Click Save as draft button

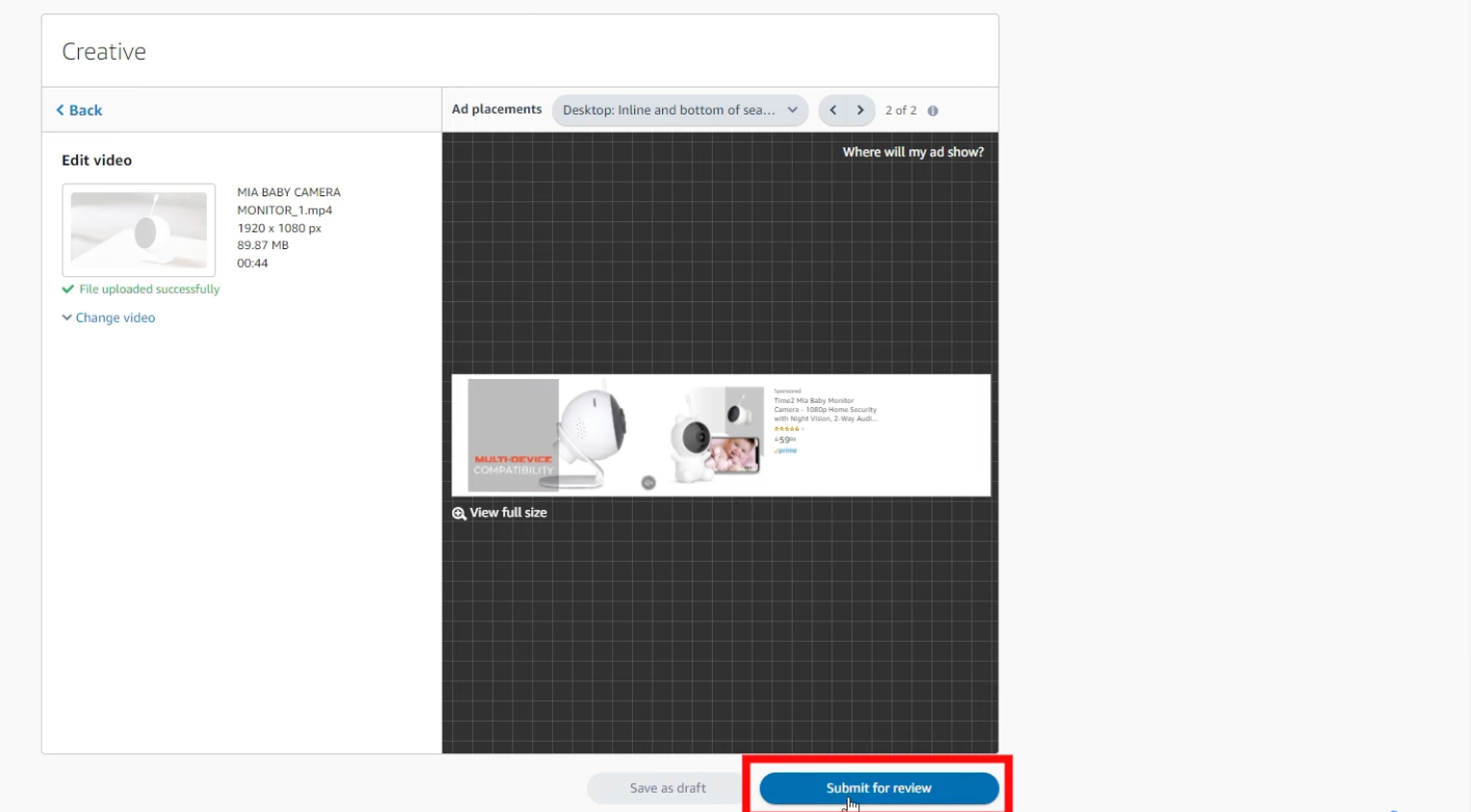click(668, 788)
